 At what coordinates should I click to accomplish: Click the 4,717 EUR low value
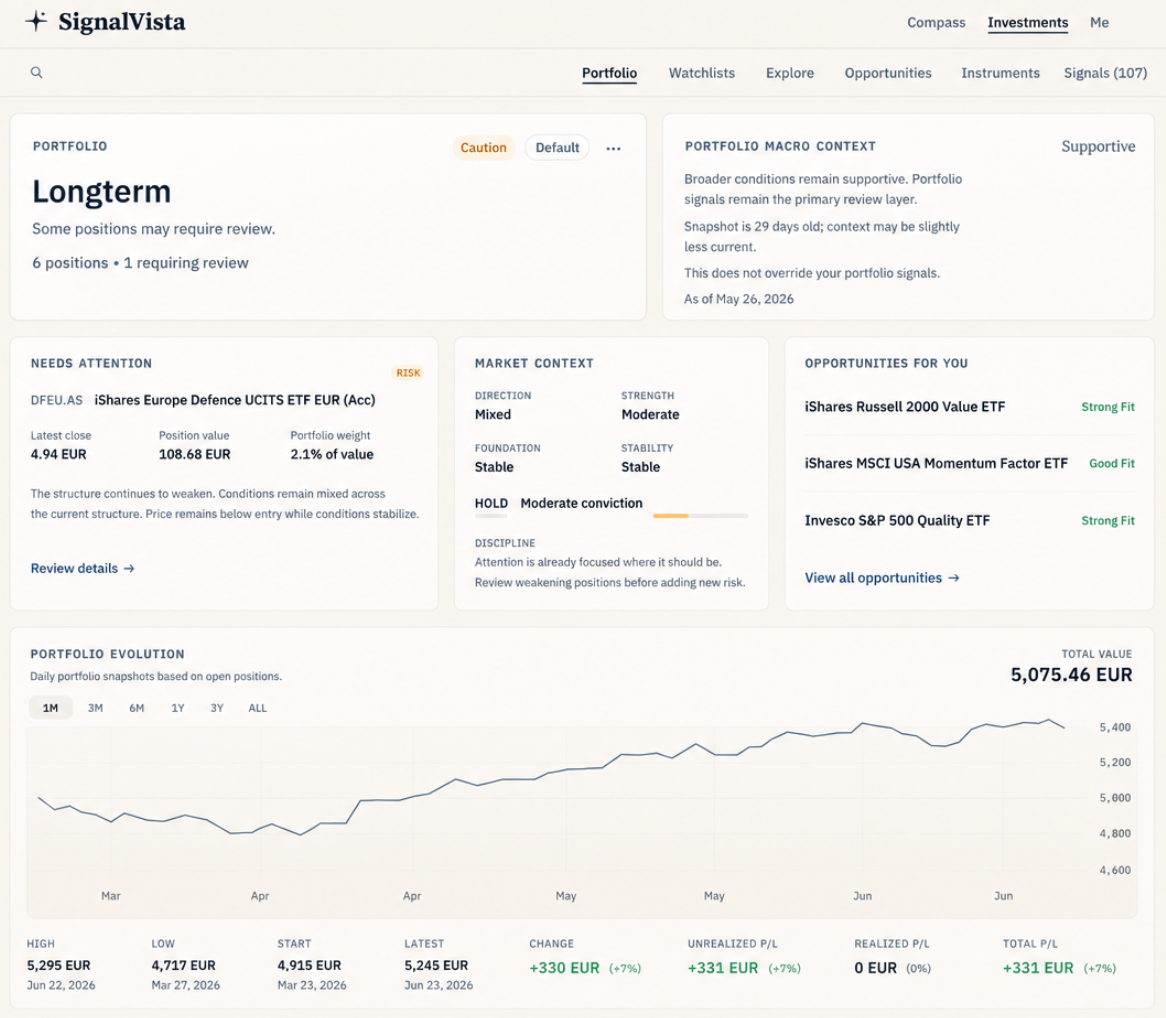[184, 965]
